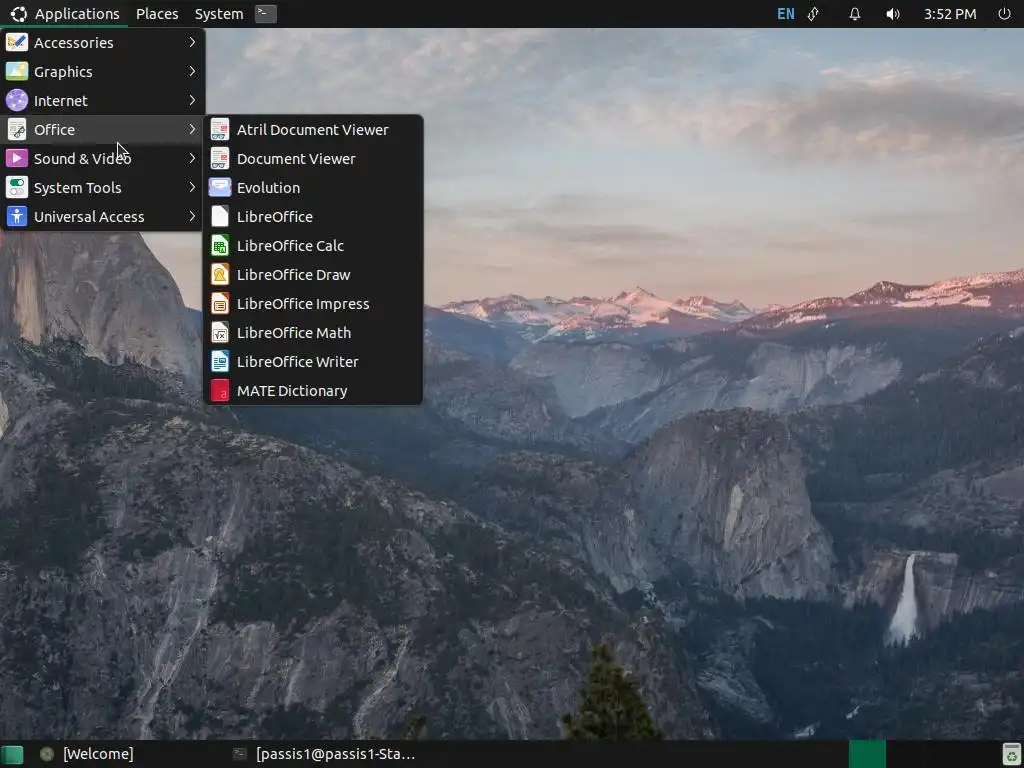
Task: Click the Ubuntu MATE logo icon
Action: (18, 14)
